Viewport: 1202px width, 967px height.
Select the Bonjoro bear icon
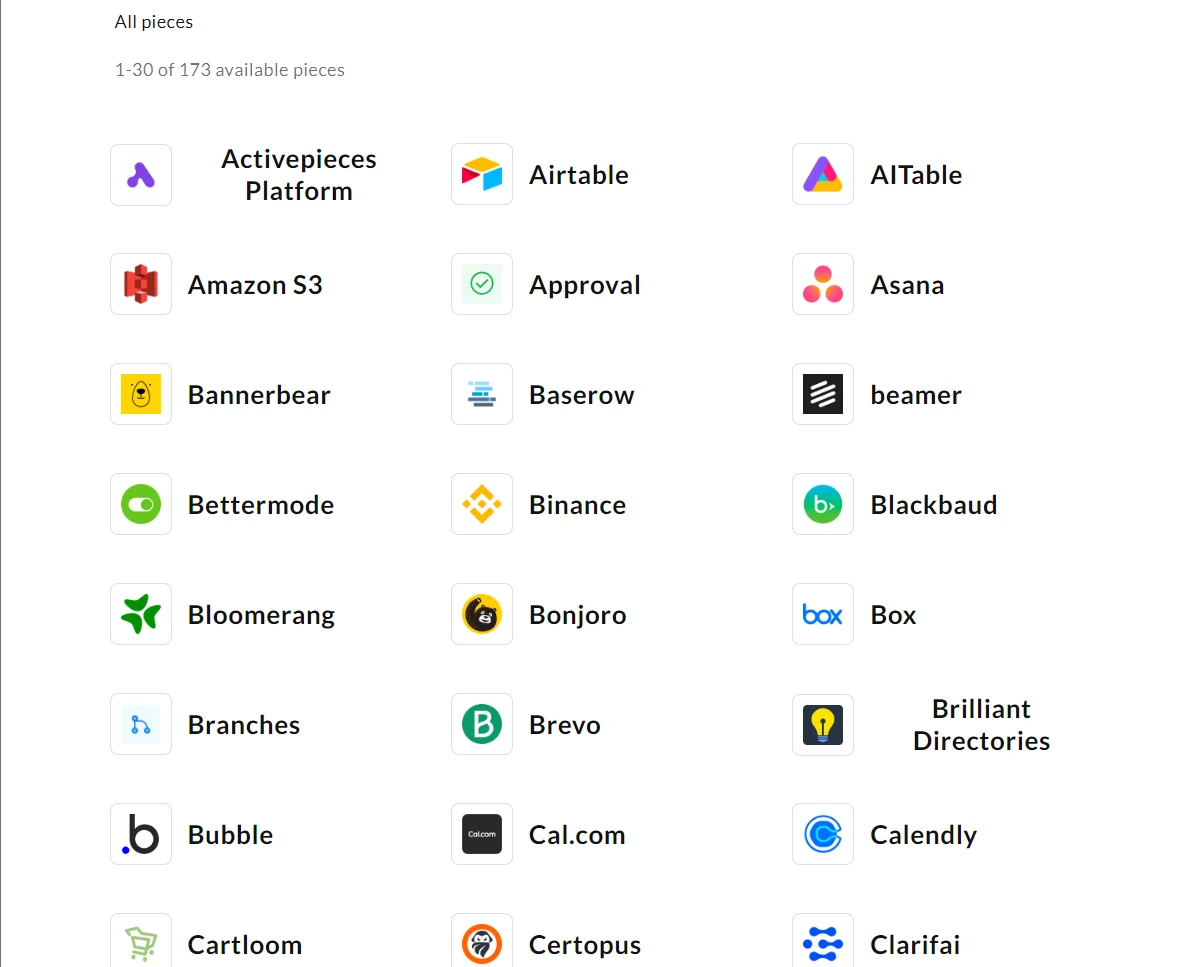tap(482, 614)
